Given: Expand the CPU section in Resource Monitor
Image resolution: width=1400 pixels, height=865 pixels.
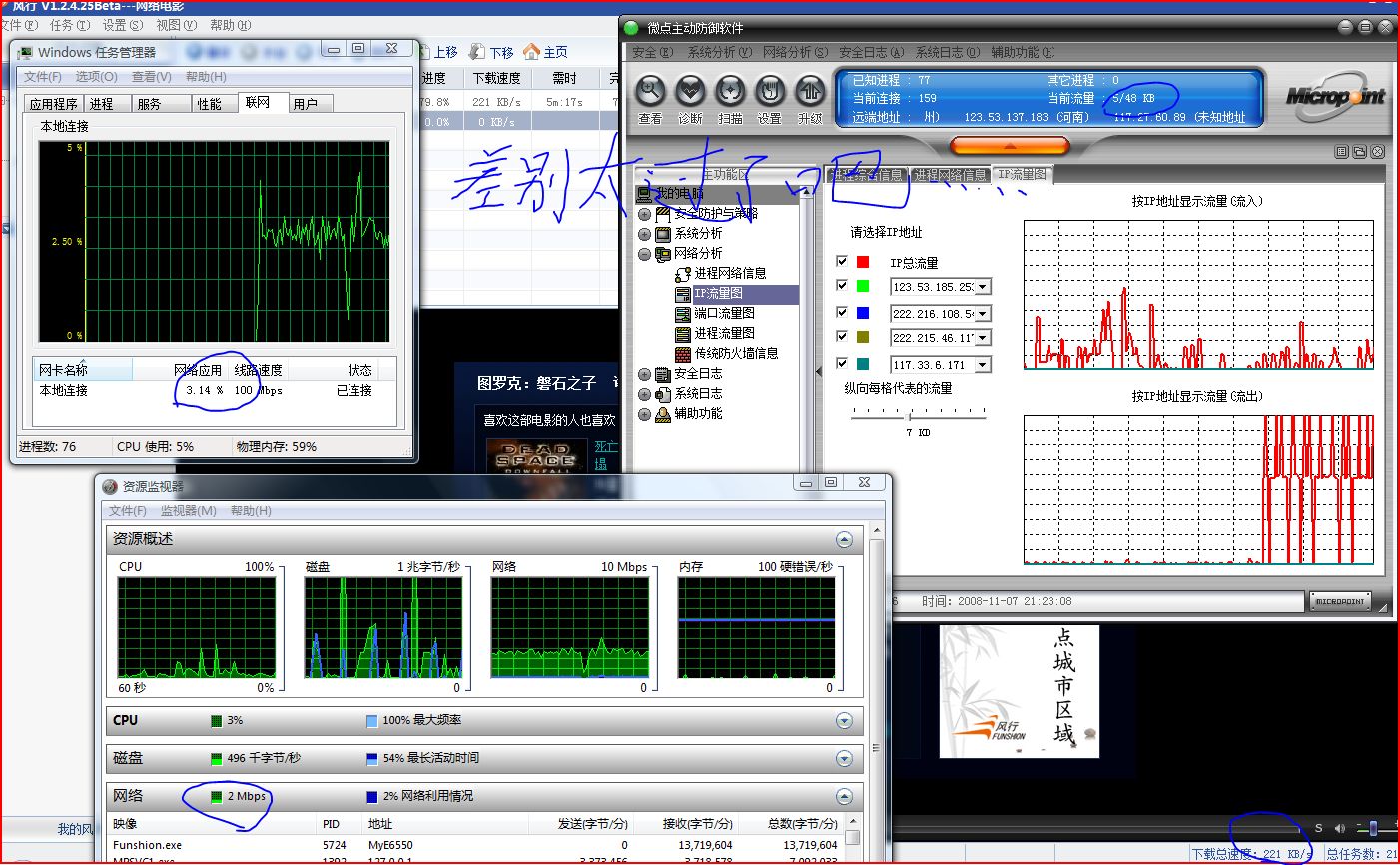Looking at the screenshot, I should (844, 720).
